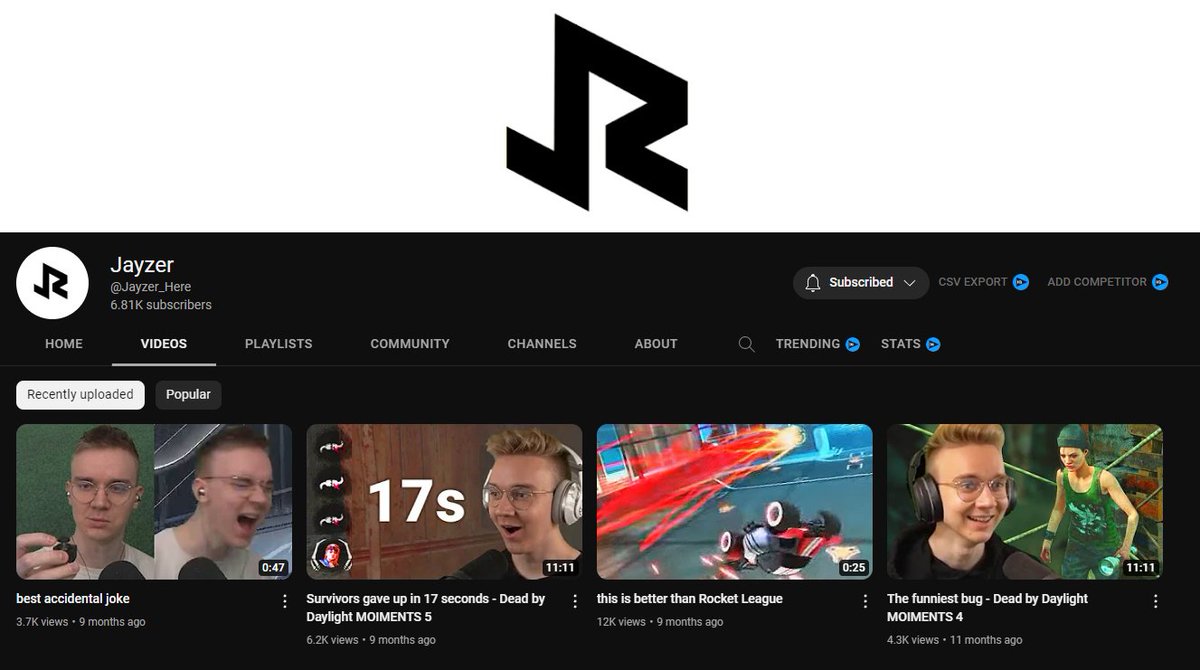Click the blue icon beside CSV EXPORT
The height and width of the screenshot is (670, 1200).
point(1021,282)
